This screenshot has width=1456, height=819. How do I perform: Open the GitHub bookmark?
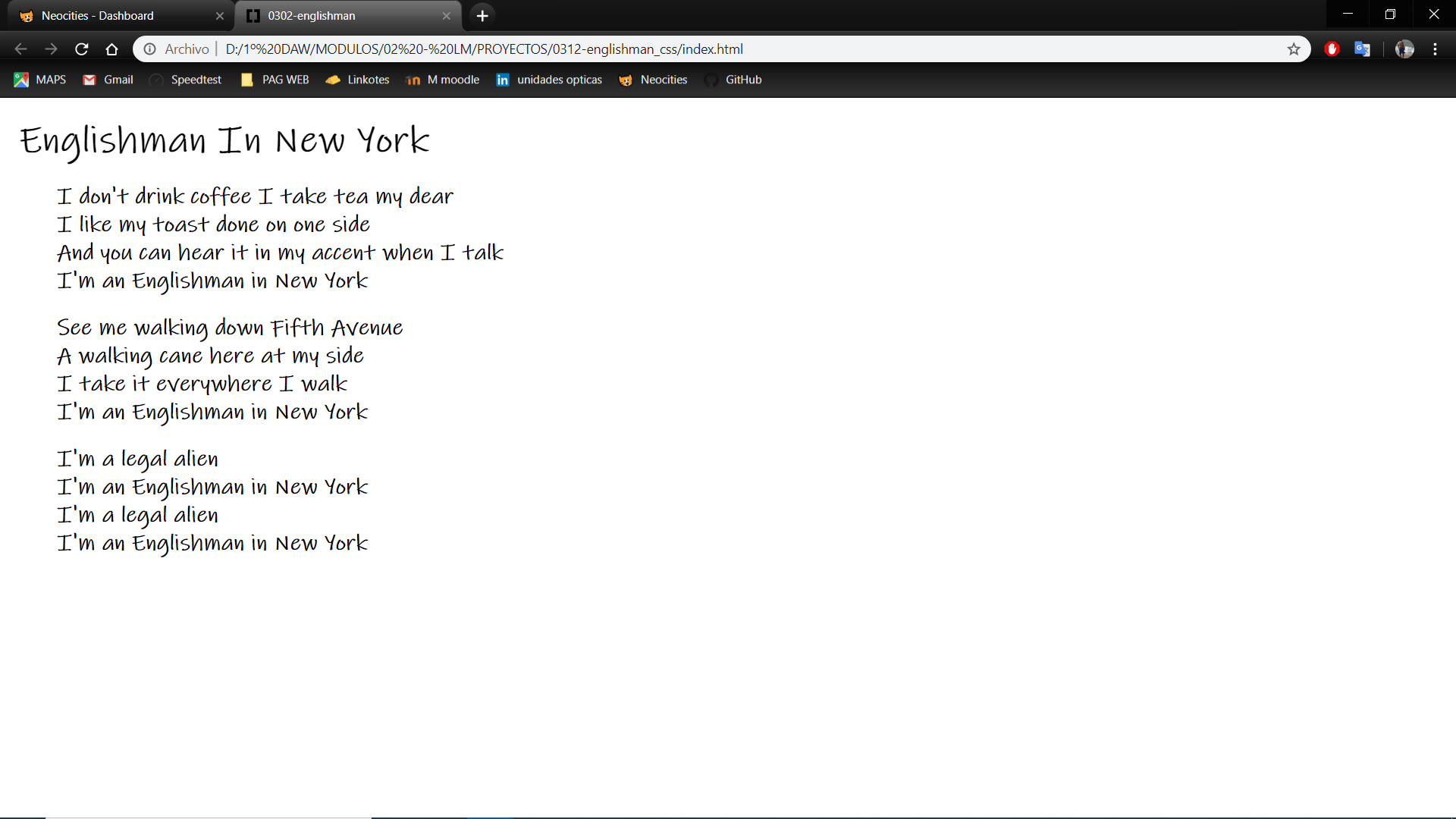(x=733, y=80)
